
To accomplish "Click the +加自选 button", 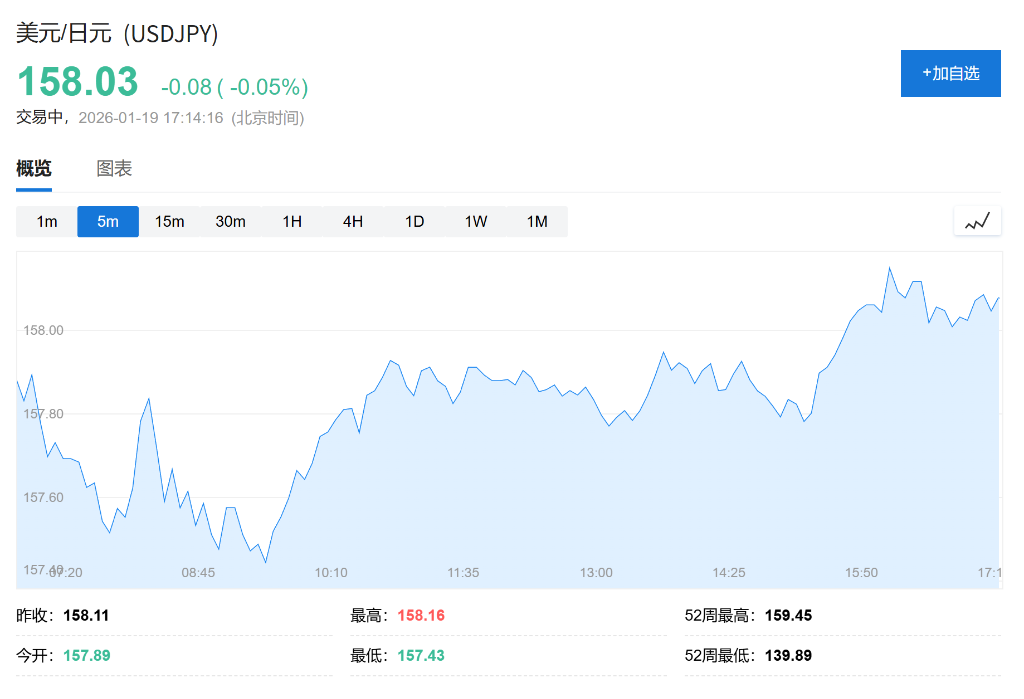I will pyautogui.click(x=950, y=73).
